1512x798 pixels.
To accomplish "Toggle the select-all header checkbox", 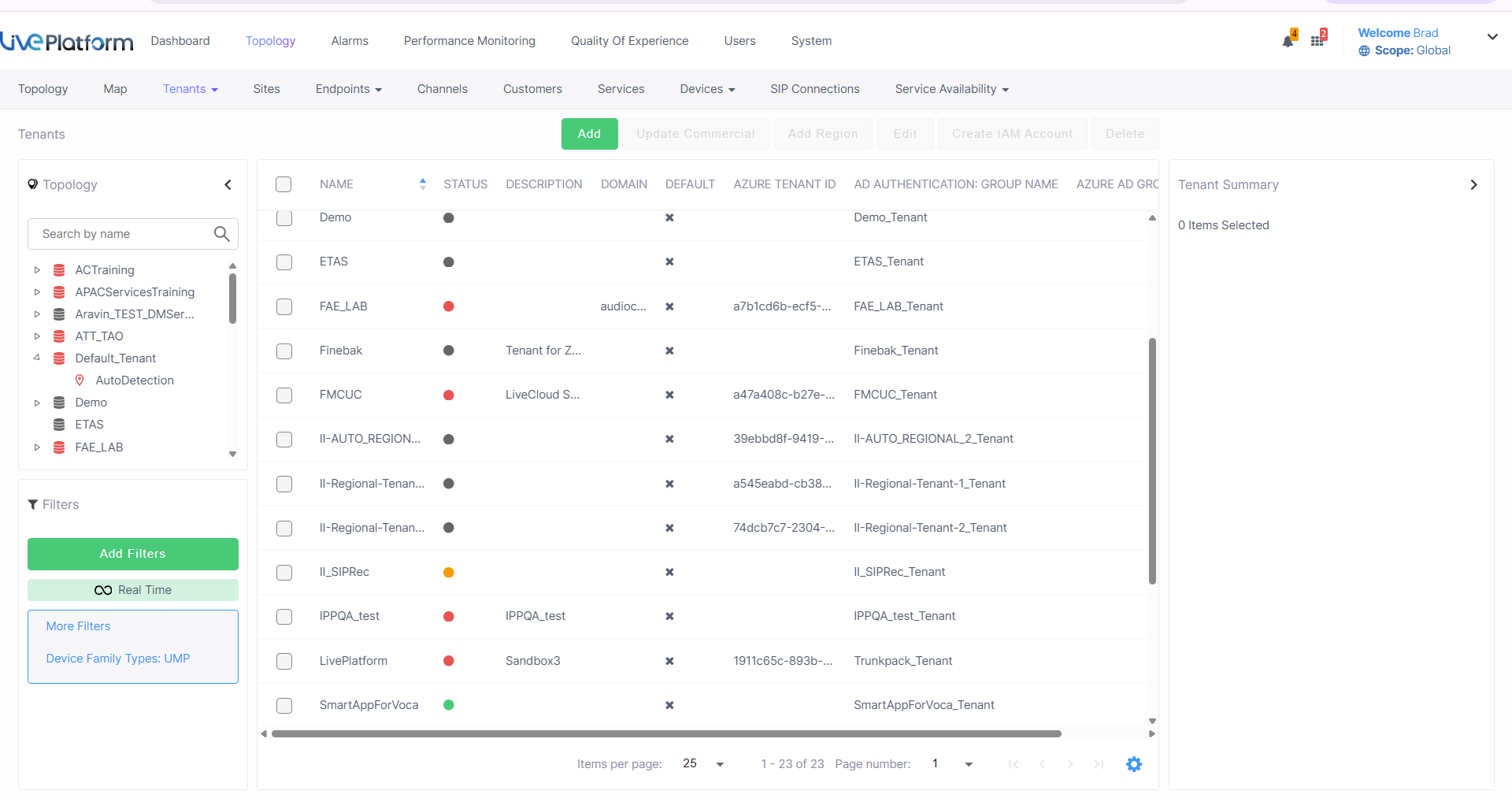I will (283, 184).
